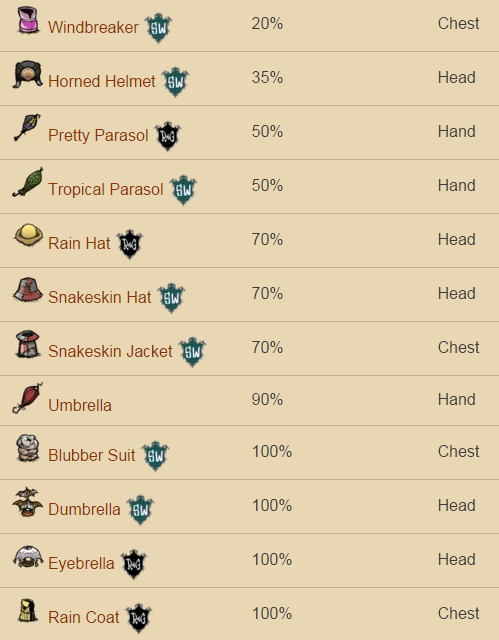Open the Rain Coat link
Image resolution: width=499 pixels, height=640 pixels.
click(84, 617)
